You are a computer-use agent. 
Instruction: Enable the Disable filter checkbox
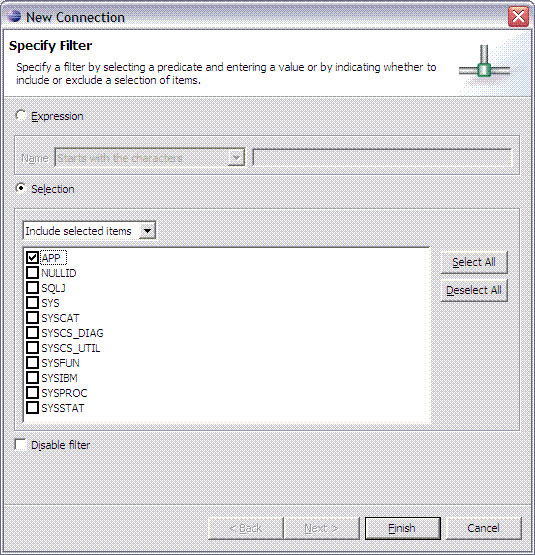pos(20,444)
